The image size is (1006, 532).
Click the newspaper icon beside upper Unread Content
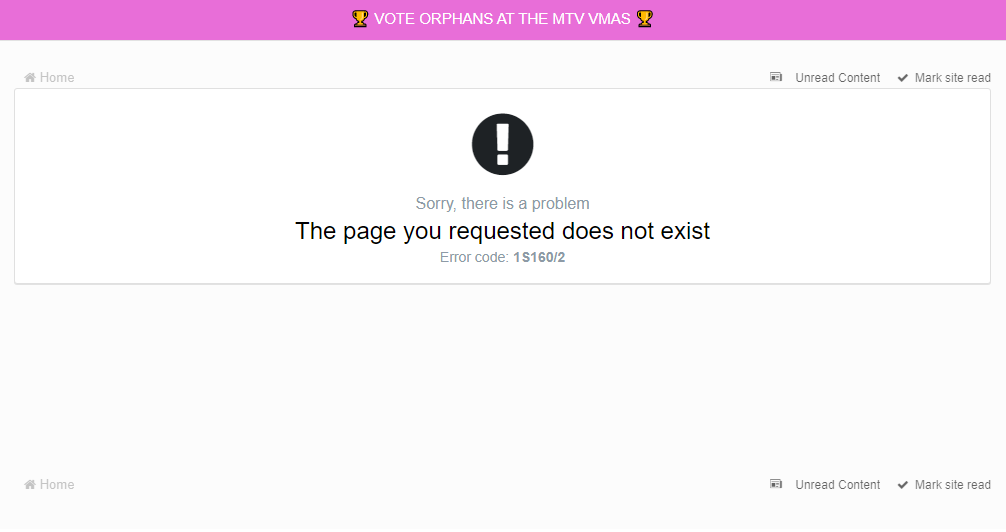pyautogui.click(x=776, y=77)
